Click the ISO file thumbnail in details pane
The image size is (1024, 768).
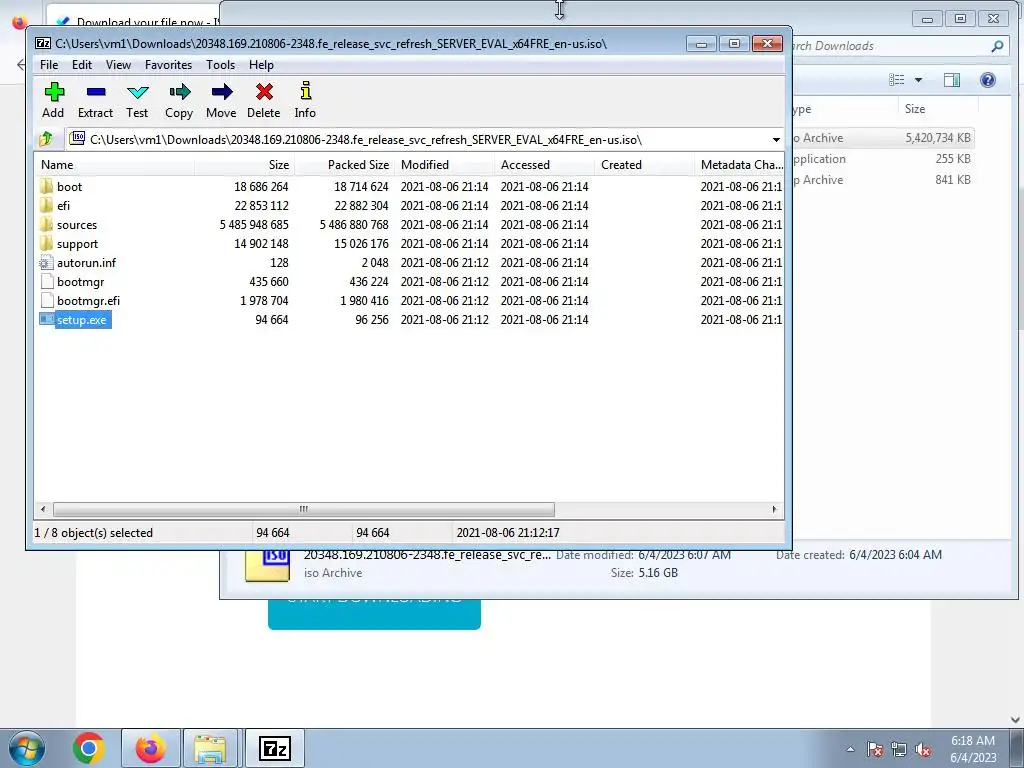[x=268, y=565]
